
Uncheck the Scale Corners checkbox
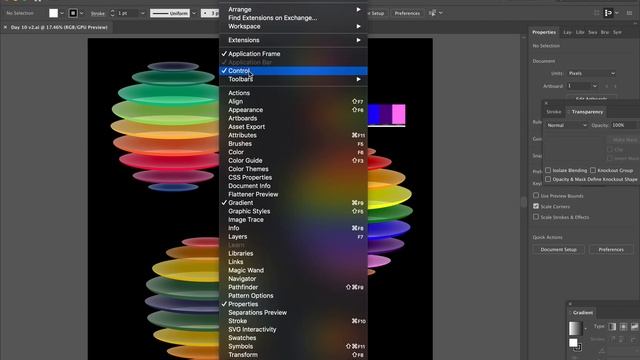536,207
